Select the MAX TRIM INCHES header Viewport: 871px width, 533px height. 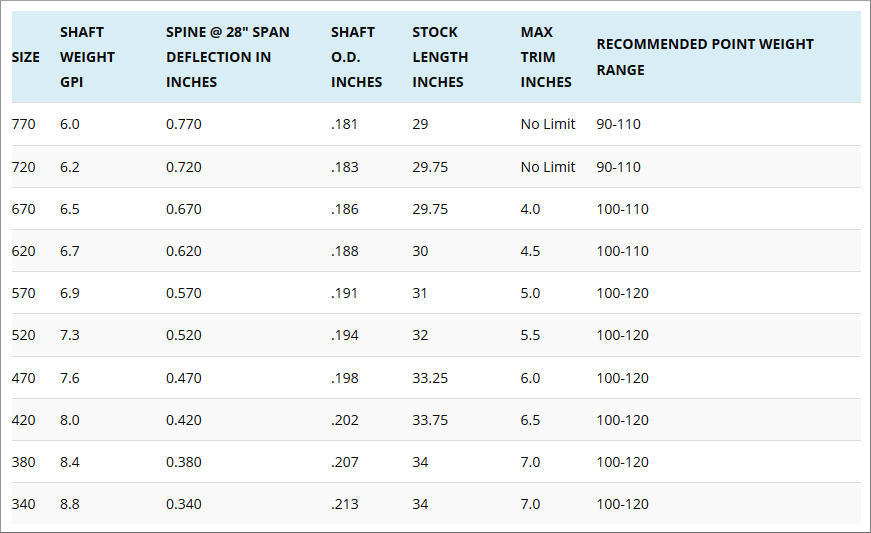[x=546, y=57]
